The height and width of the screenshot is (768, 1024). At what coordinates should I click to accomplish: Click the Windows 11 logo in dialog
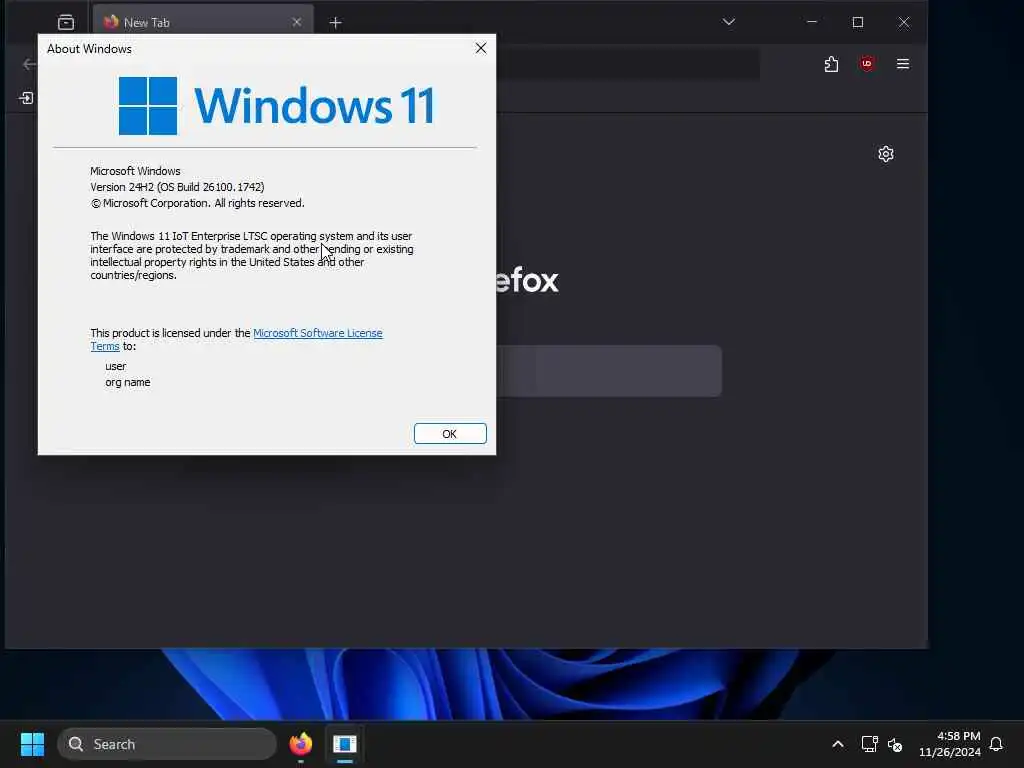pos(276,105)
